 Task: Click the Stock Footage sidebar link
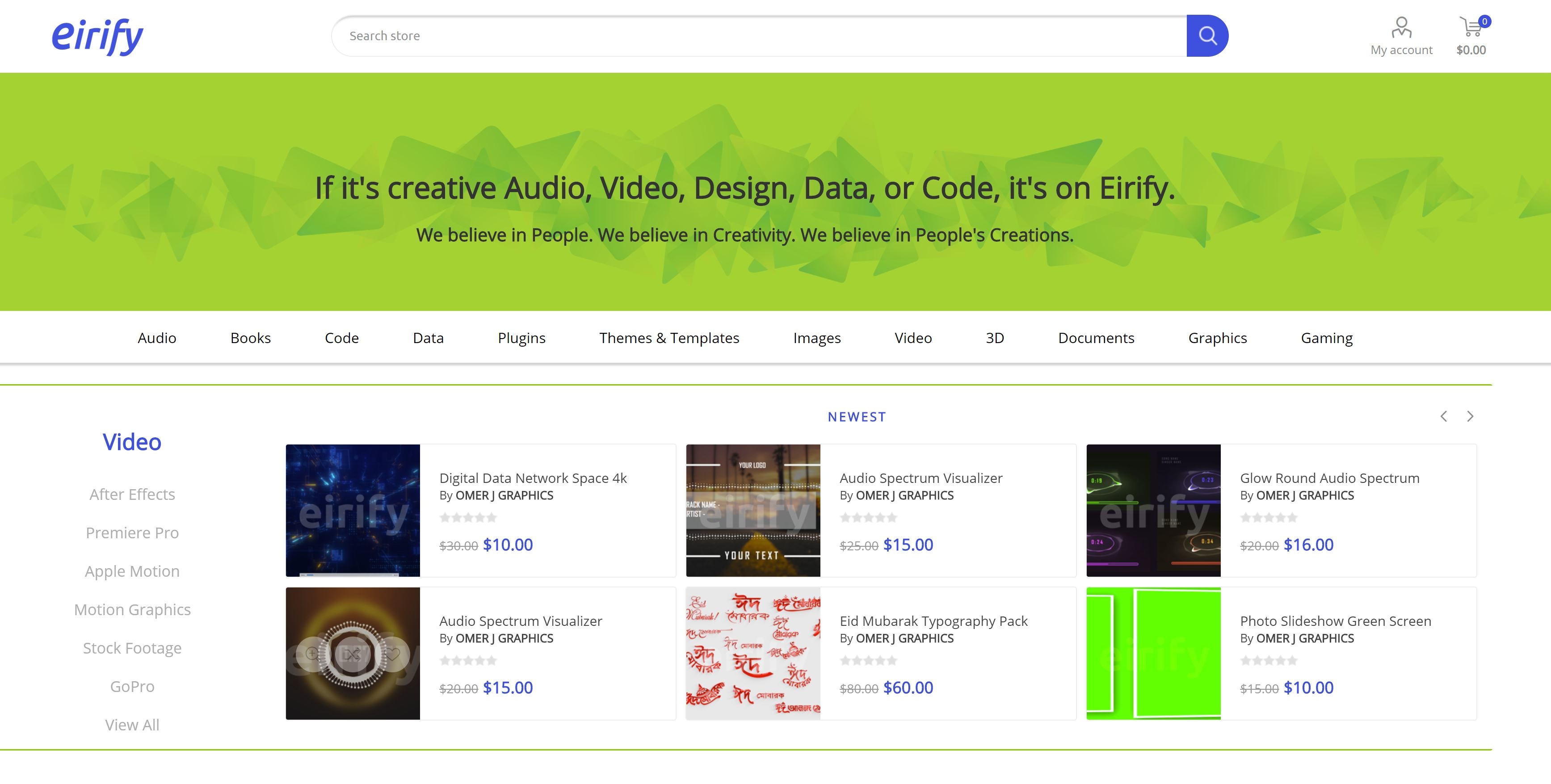click(x=132, y=648)
